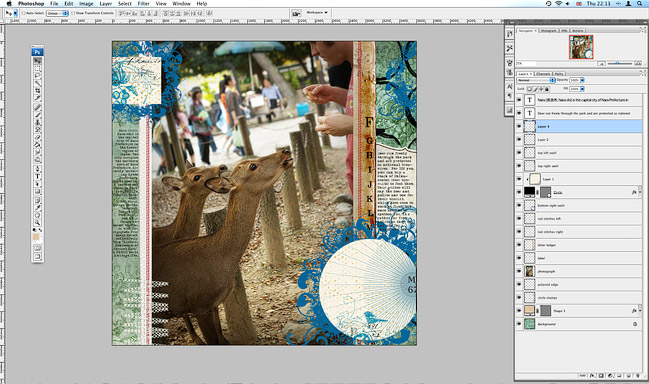
Task: Select the Lasso tool
Action: 37,76
